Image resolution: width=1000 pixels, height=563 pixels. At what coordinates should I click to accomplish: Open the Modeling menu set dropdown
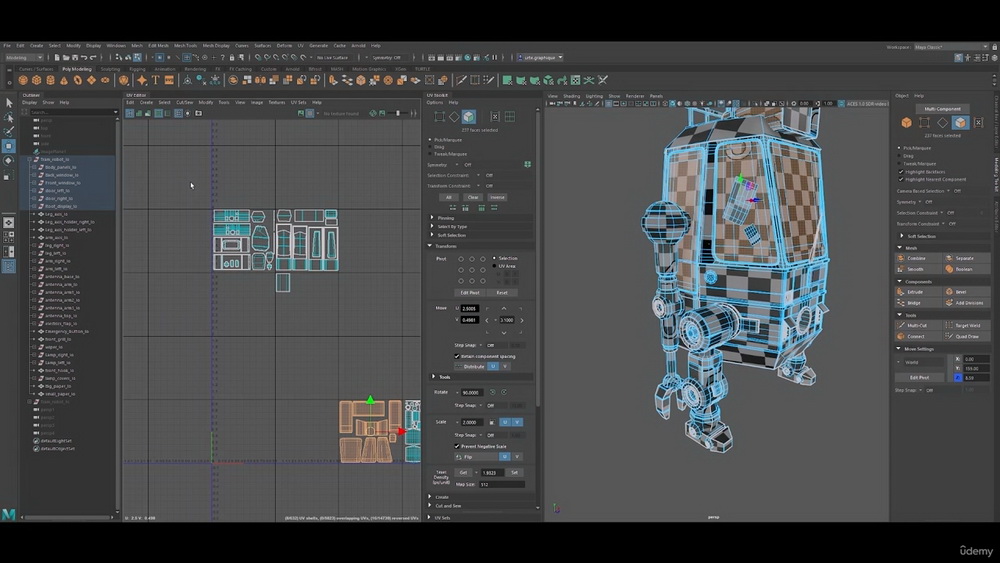pyautogui.click(x=24, y=57)
